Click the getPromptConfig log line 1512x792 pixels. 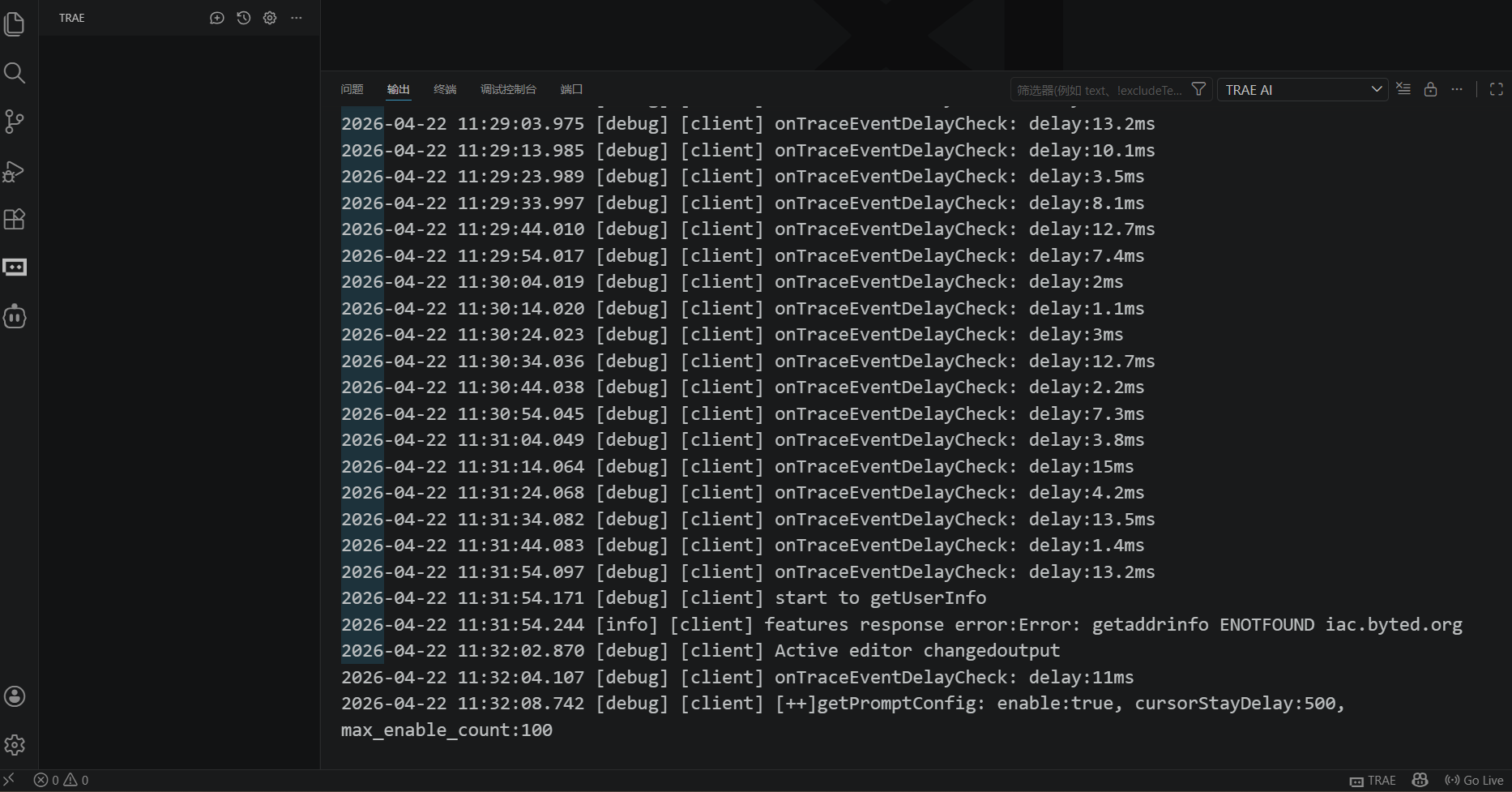pyautogui.click(x=843, y=704)
